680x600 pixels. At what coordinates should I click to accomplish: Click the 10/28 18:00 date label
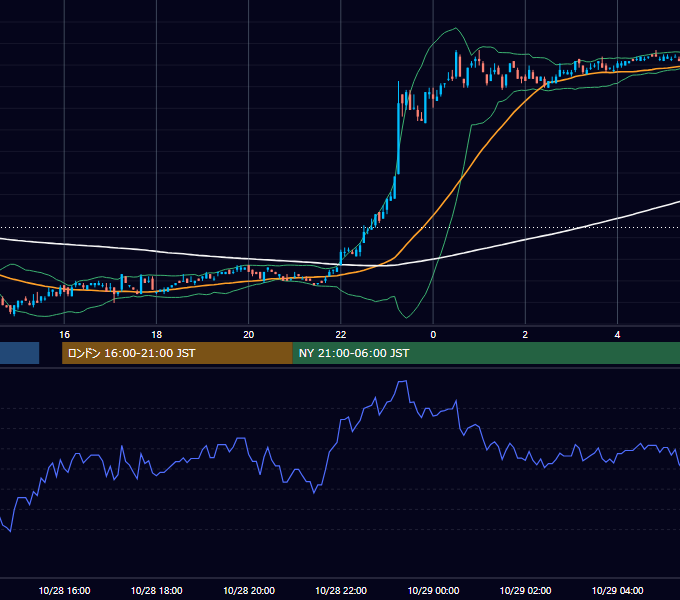coord(157,590)
